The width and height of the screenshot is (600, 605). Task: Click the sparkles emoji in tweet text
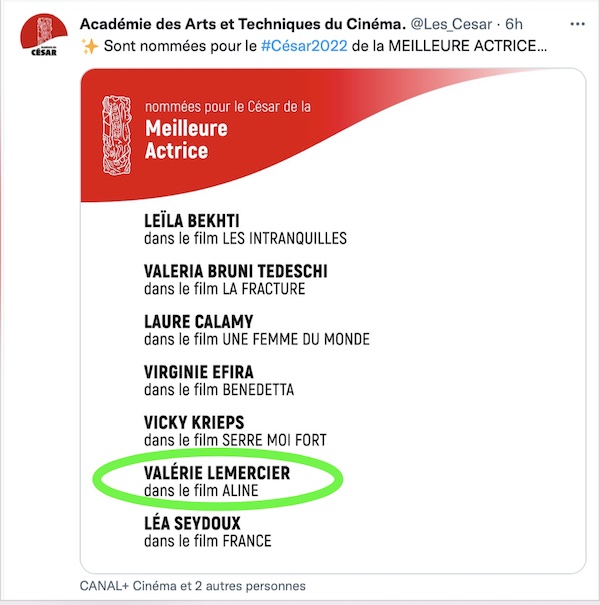click(90, 46)
